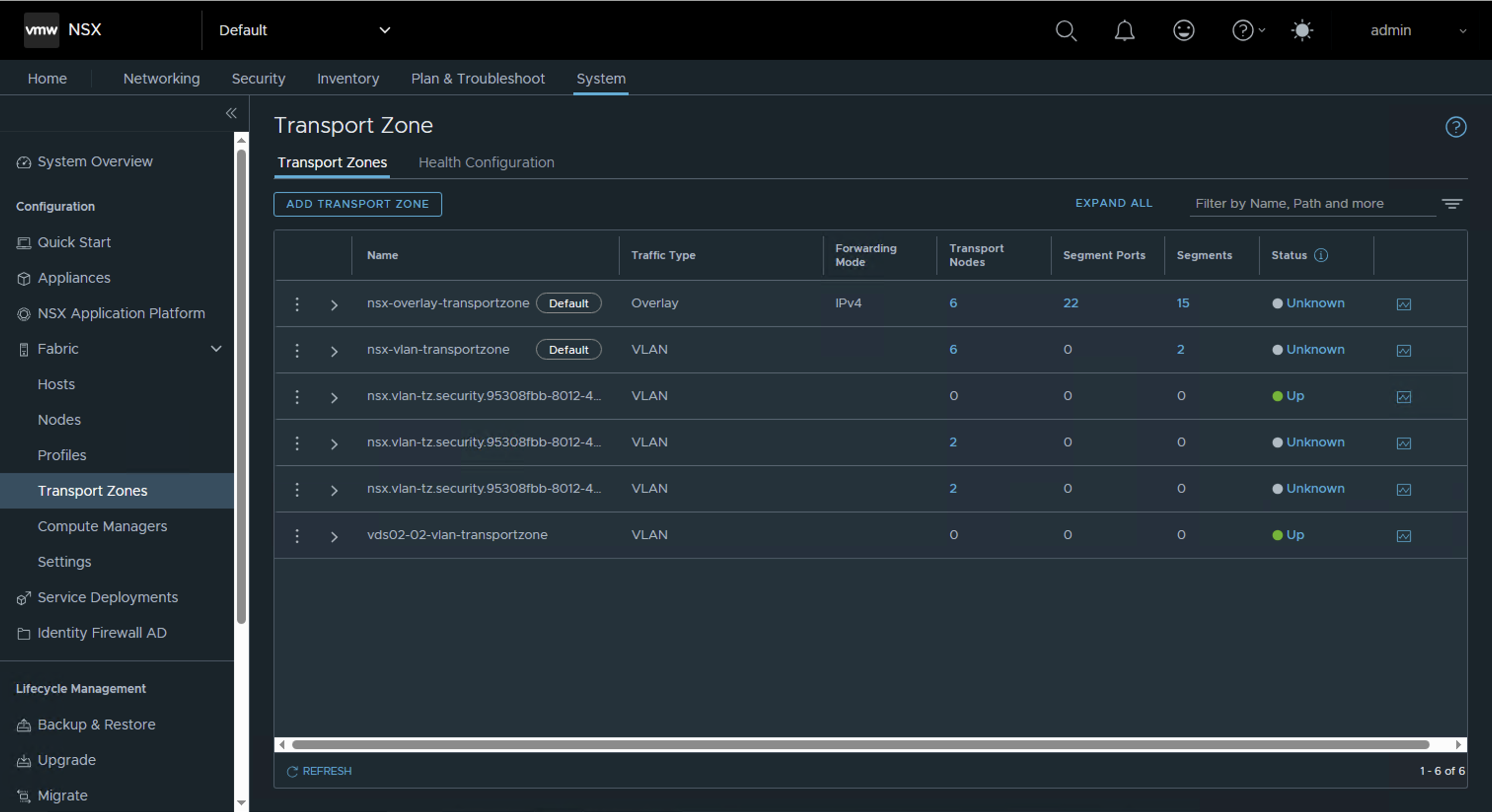Collapse the sidebar with the double-chevron icon
This screenshot has height=812, width=1492.
click(x=231, y=113)
